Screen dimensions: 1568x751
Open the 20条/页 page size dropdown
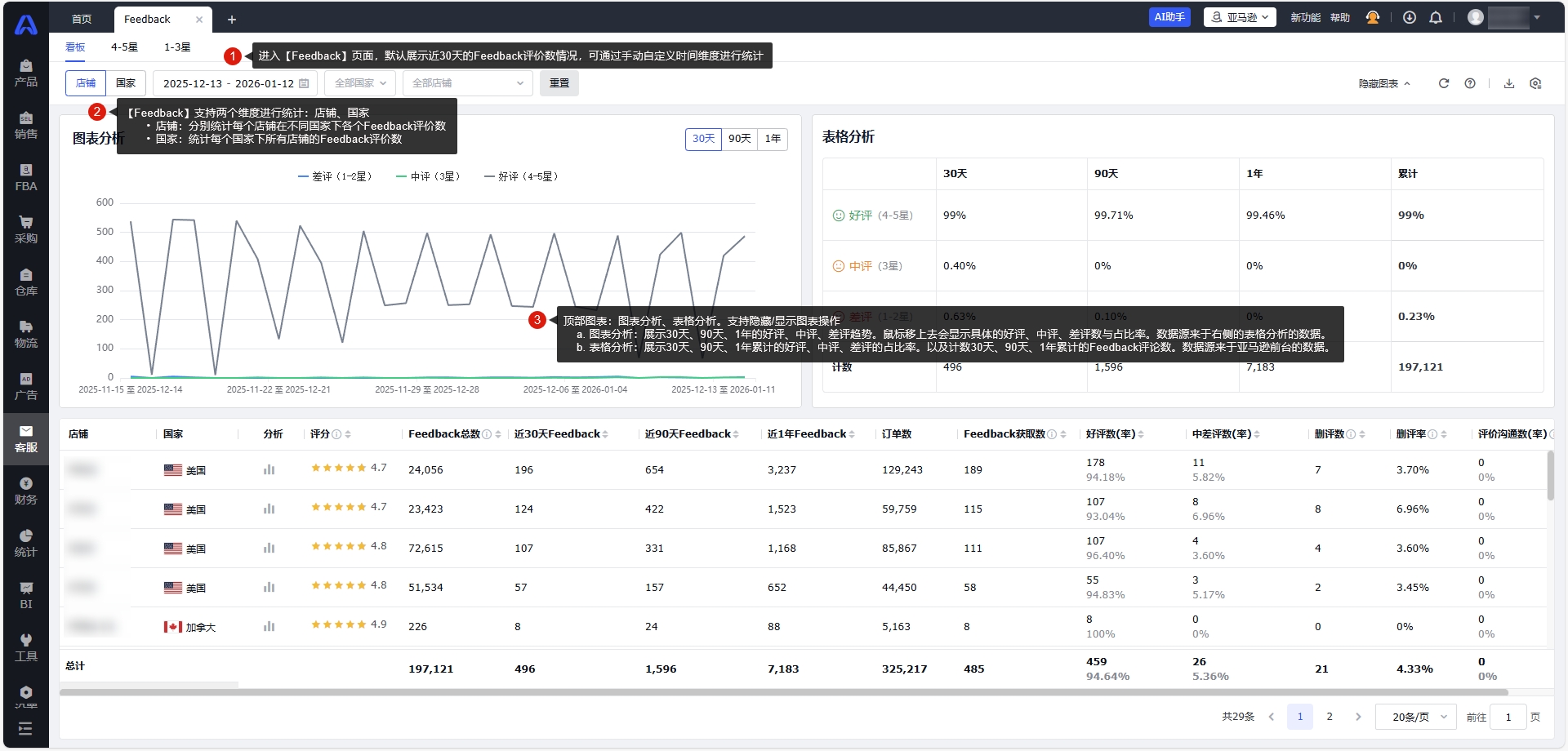[1416, 717]
